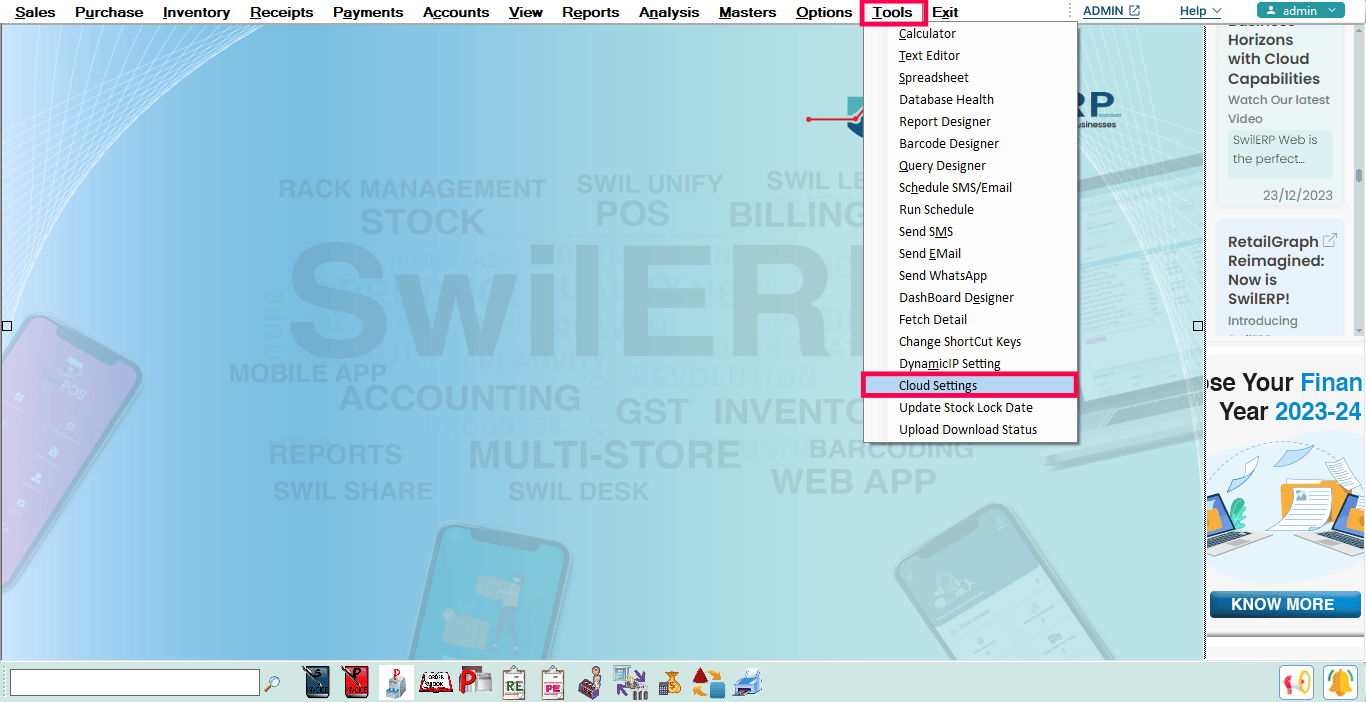Open the Purchase menu
Image resolution: width=1366 pixels, height=702 pixels.
109,12
